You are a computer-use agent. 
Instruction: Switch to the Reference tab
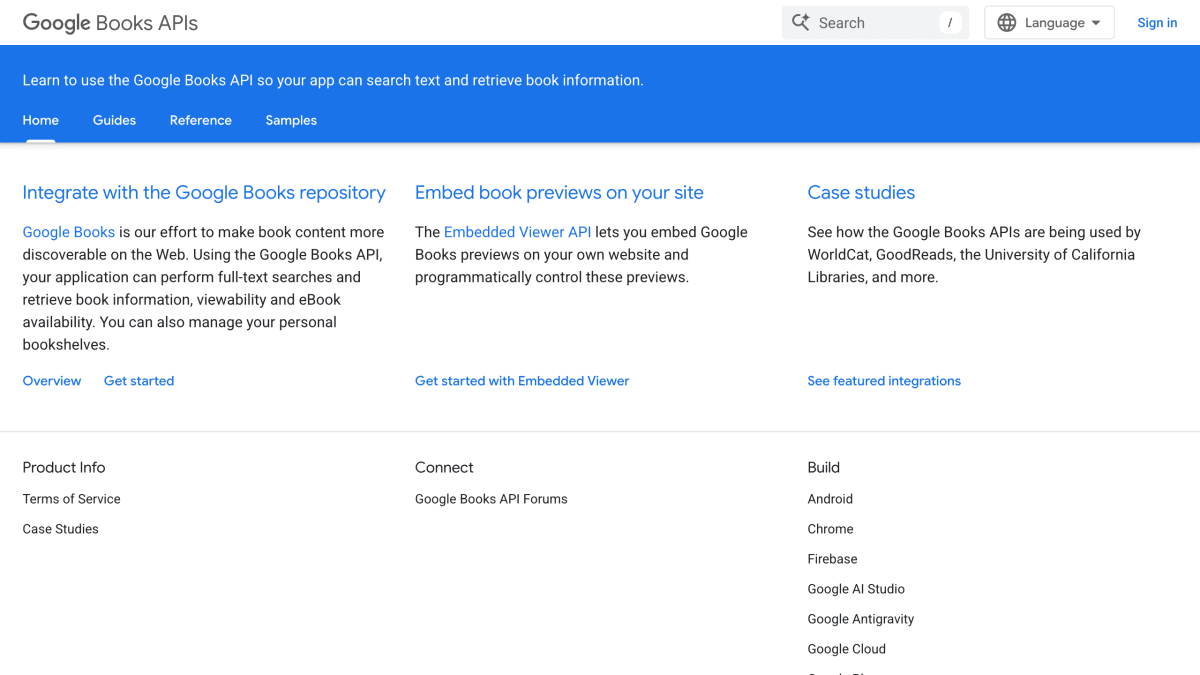(x=201, y=120)
